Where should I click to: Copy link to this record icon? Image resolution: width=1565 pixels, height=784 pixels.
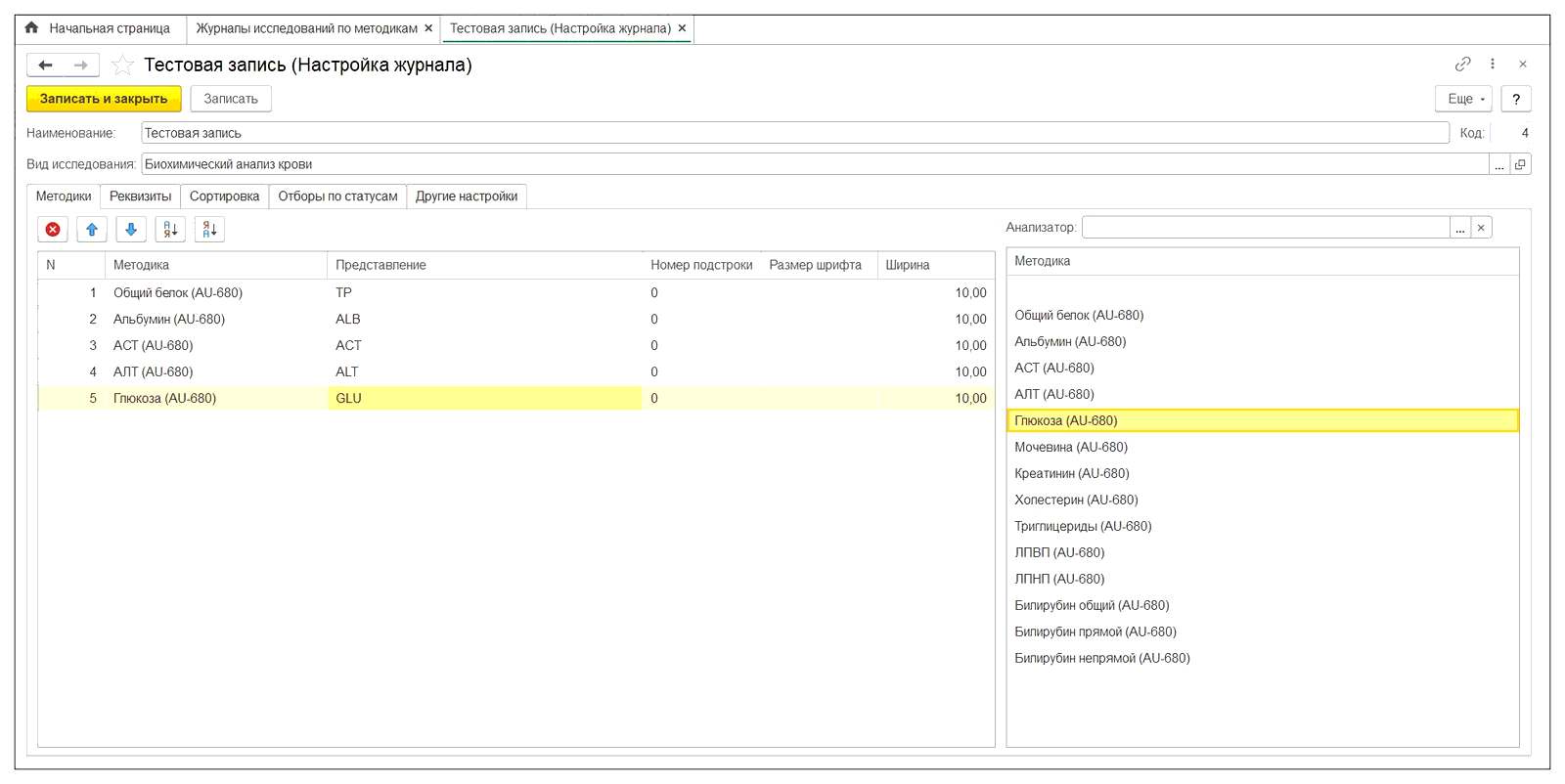[x=1463, y=64]
